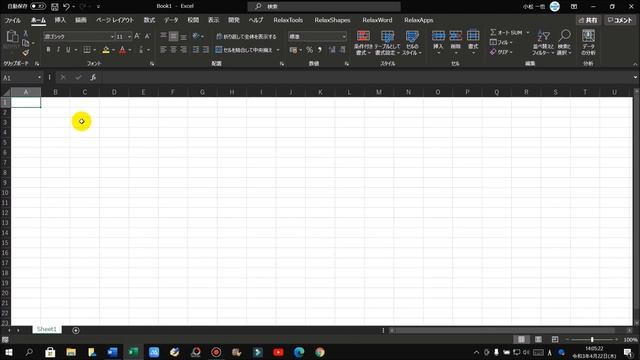Select column D header
Screen dimensions: 640x360
coord(114,92)
